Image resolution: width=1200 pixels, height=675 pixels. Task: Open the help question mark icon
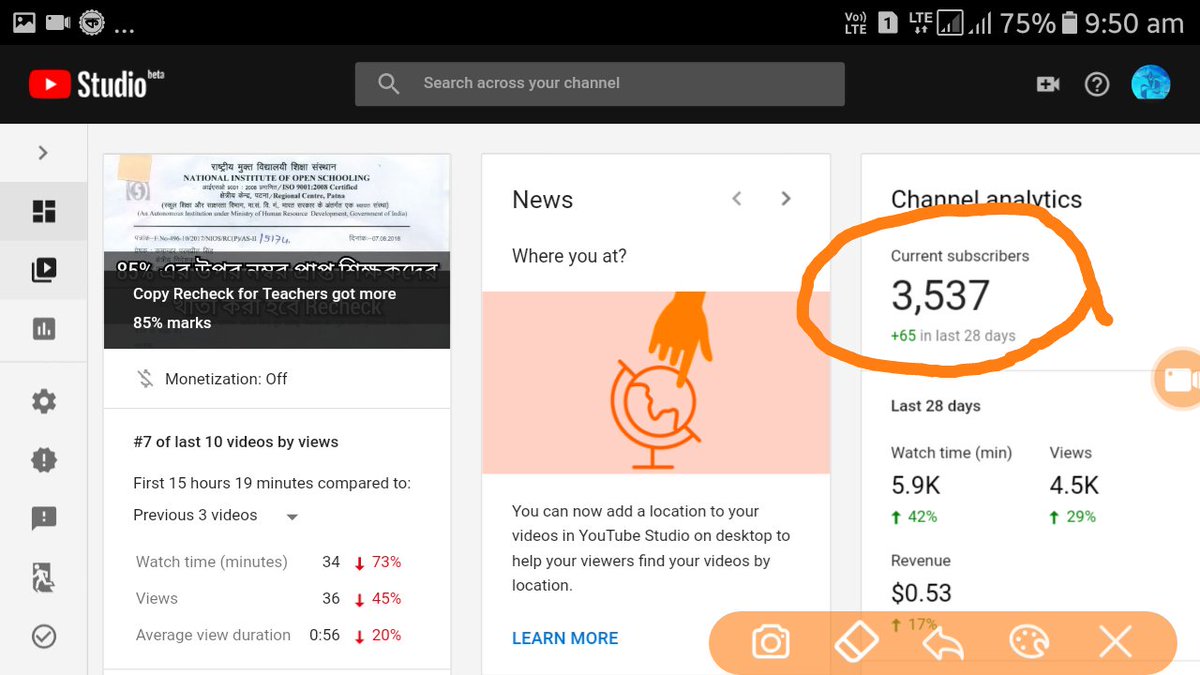pyautogui.click(x=1097, y=84)
